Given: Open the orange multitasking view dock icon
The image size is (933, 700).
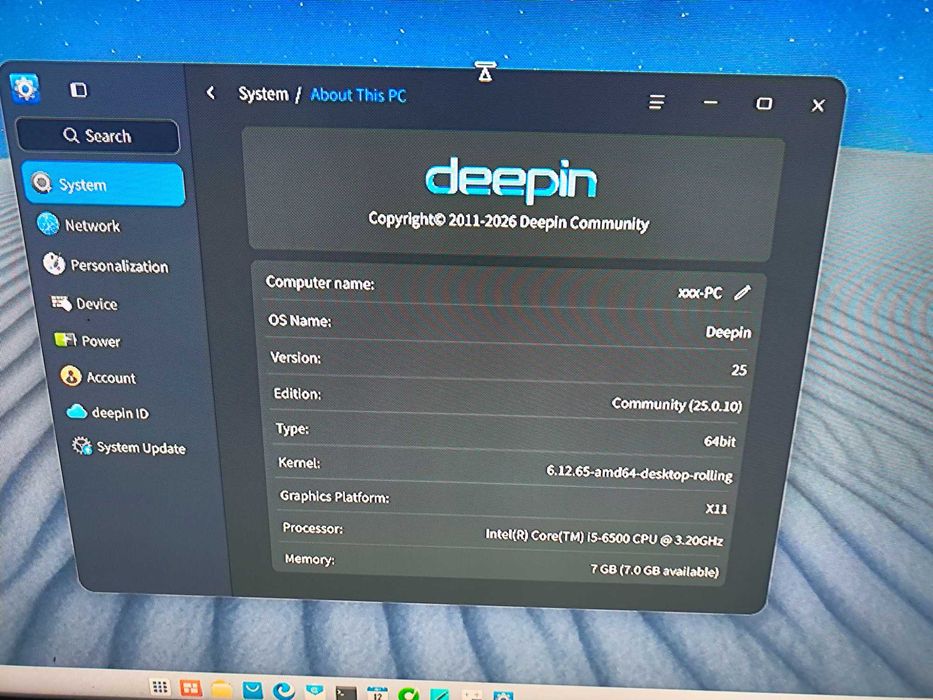Looking at the screenshot, I should (x=190, y=689).
